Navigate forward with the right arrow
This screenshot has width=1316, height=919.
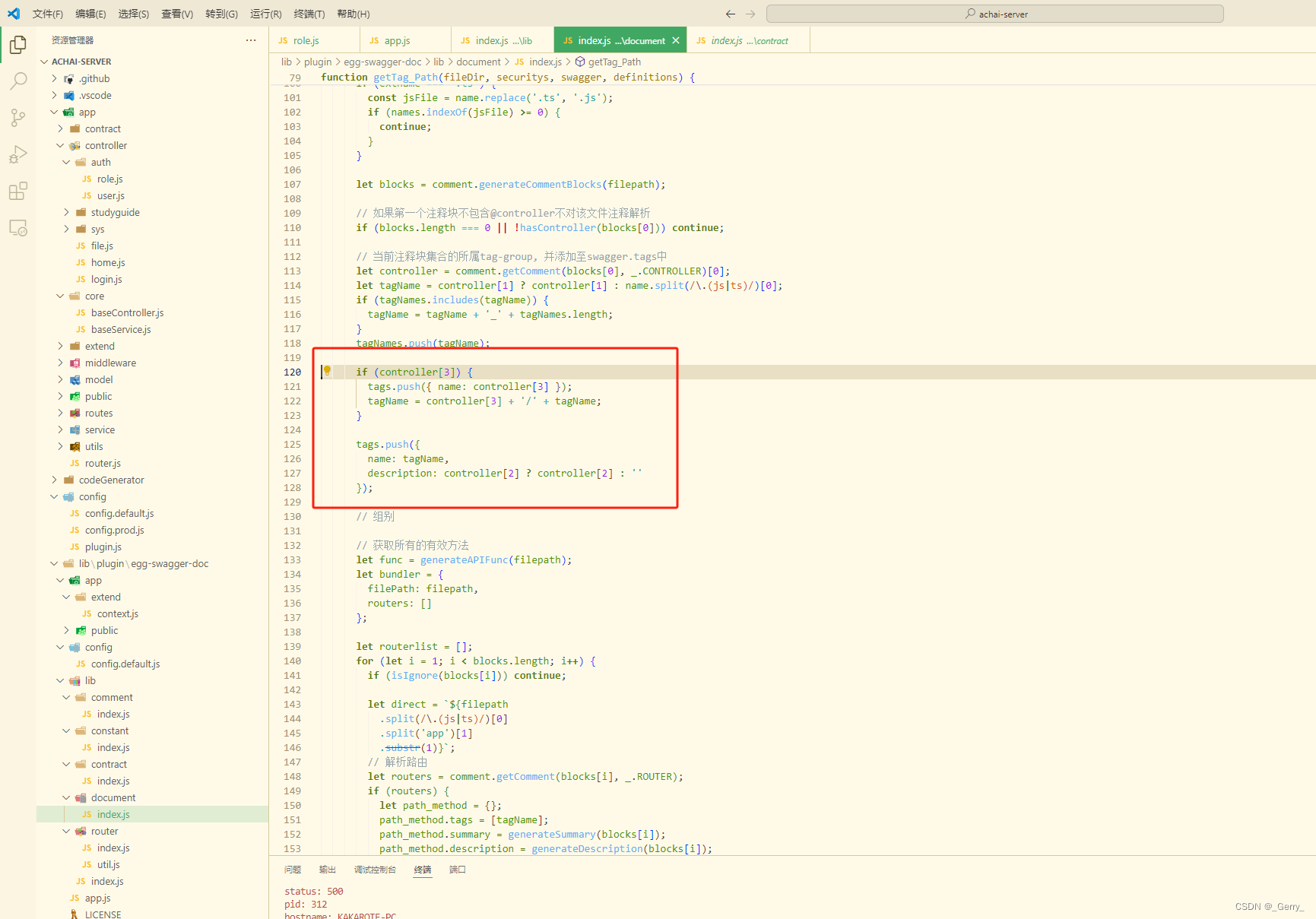(750, 14)
